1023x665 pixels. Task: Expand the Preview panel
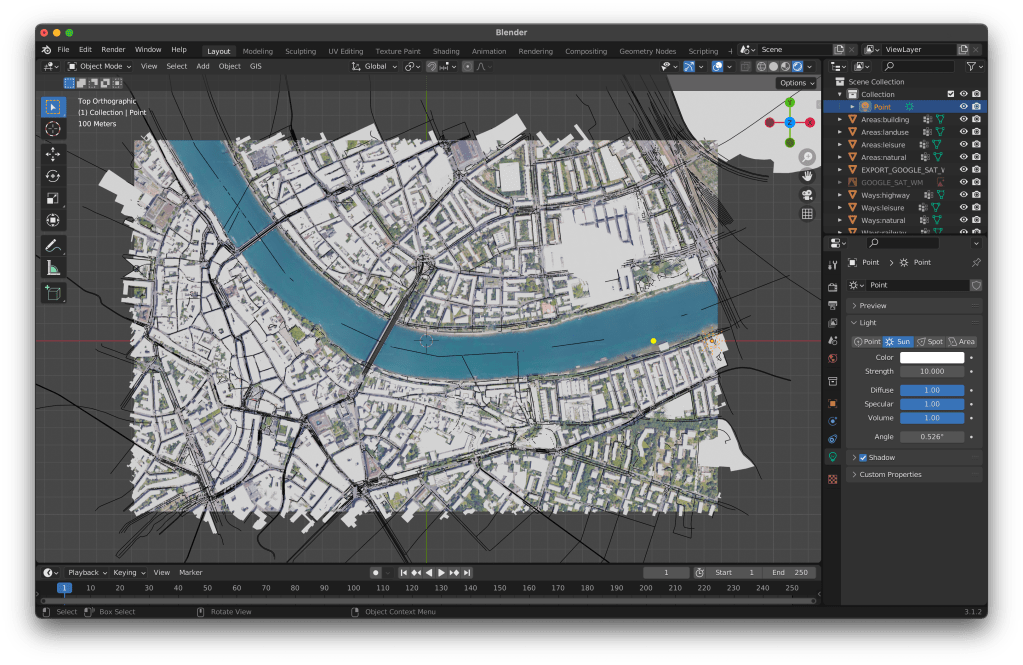pos(872,306)
